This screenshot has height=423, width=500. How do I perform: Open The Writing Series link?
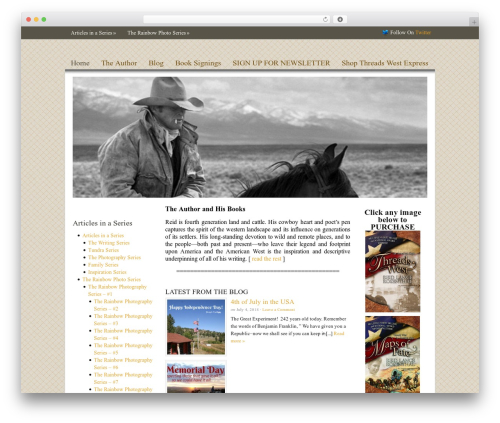[x=109, y=243]
